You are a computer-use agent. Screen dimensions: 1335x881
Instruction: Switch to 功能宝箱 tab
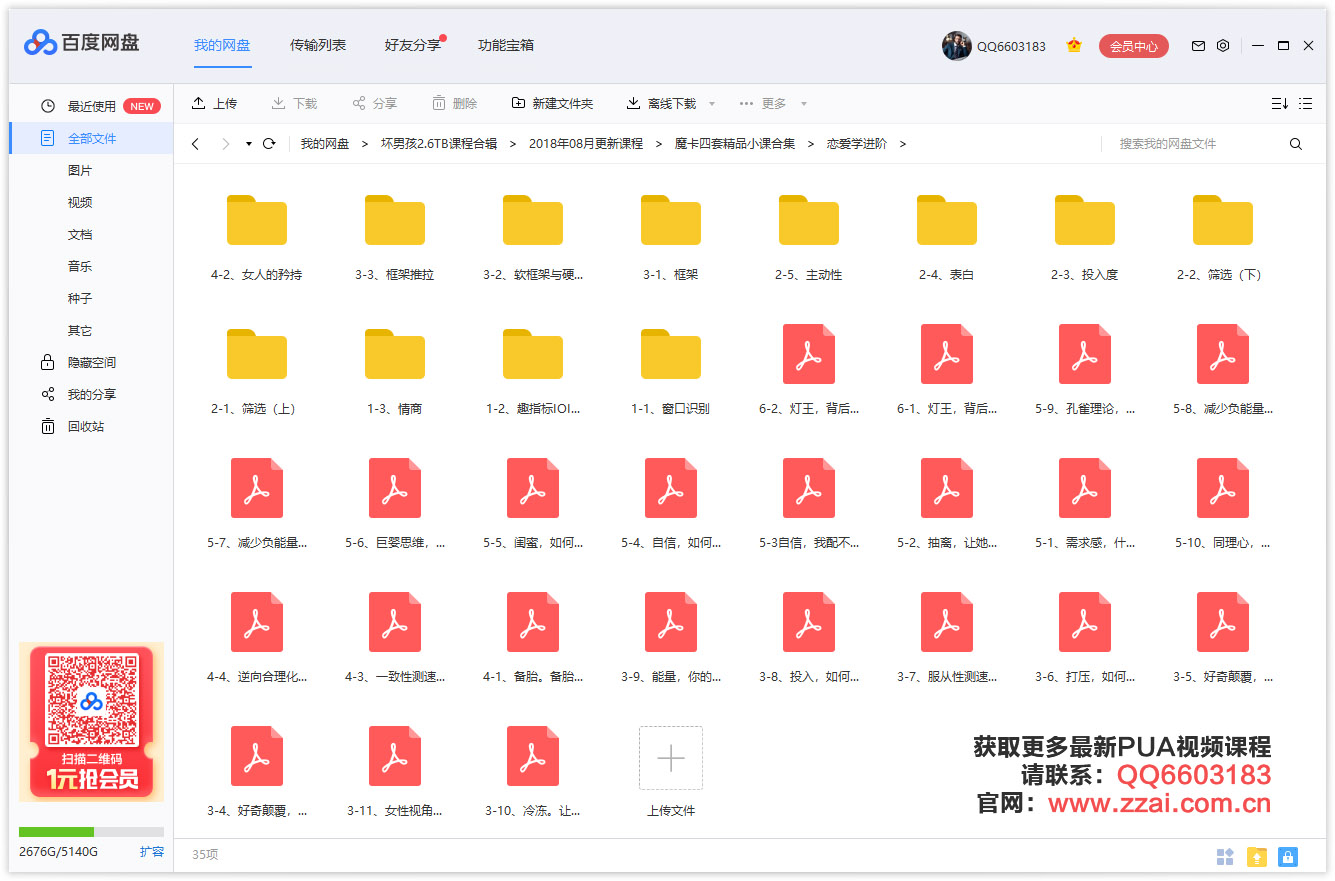click(x=506, y=45)
